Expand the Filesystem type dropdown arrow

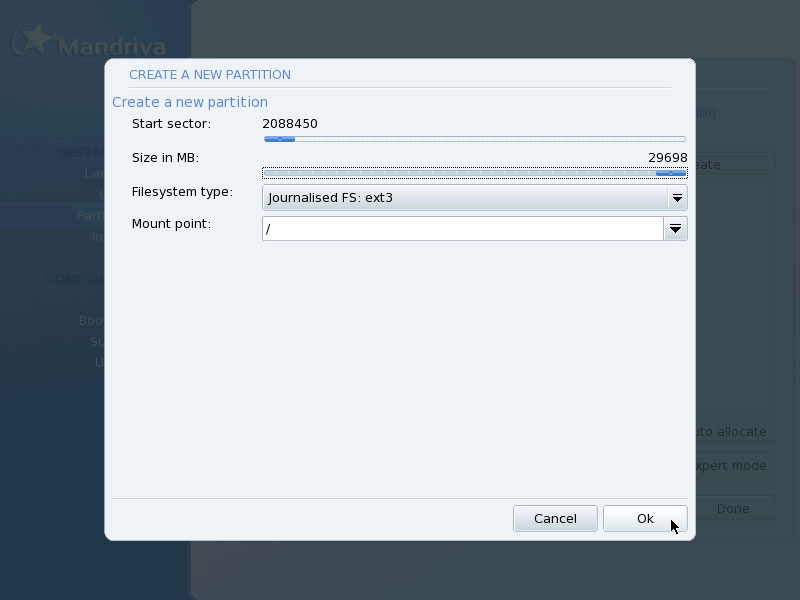point(677,197)
